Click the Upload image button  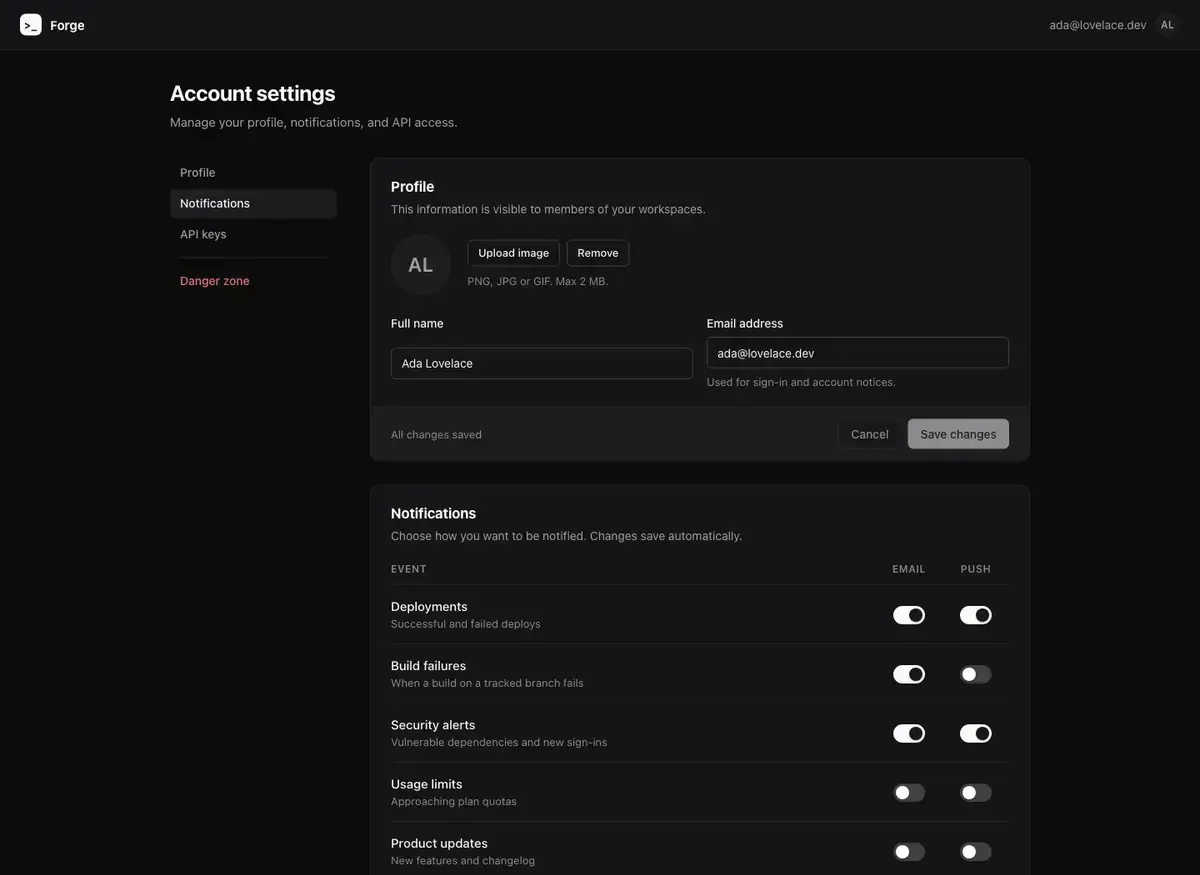pos(513,253)
